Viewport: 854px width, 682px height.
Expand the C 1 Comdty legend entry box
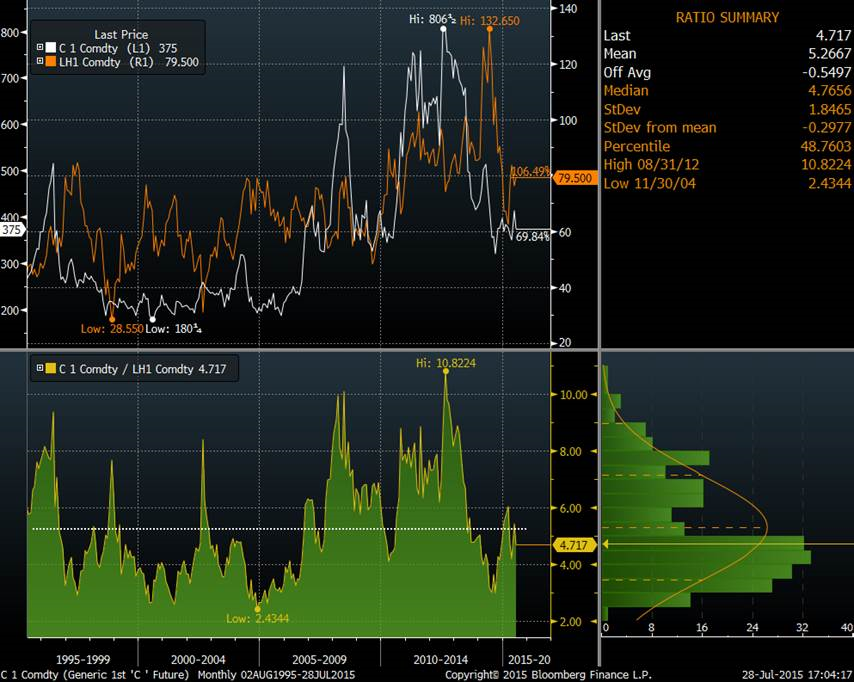pyautogui.click(x=40, y=48)
